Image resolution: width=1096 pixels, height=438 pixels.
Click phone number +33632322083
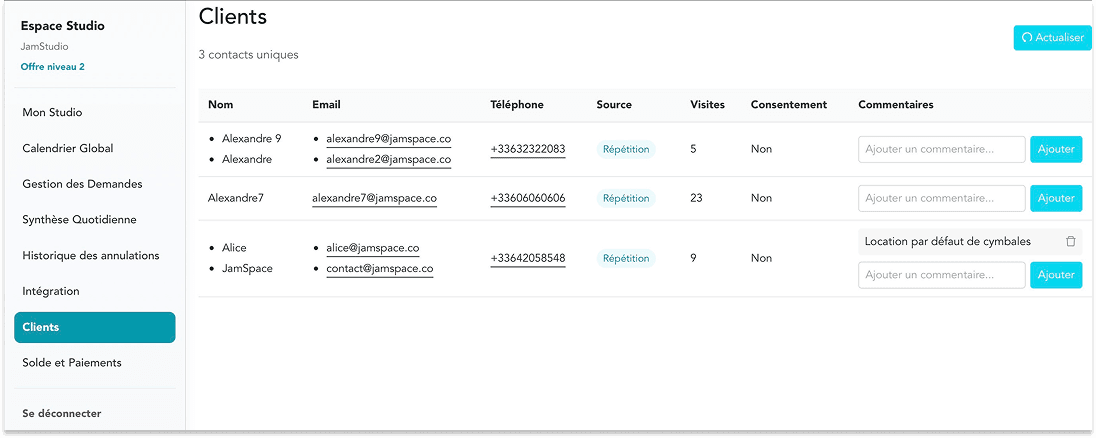tap(528, 149)
